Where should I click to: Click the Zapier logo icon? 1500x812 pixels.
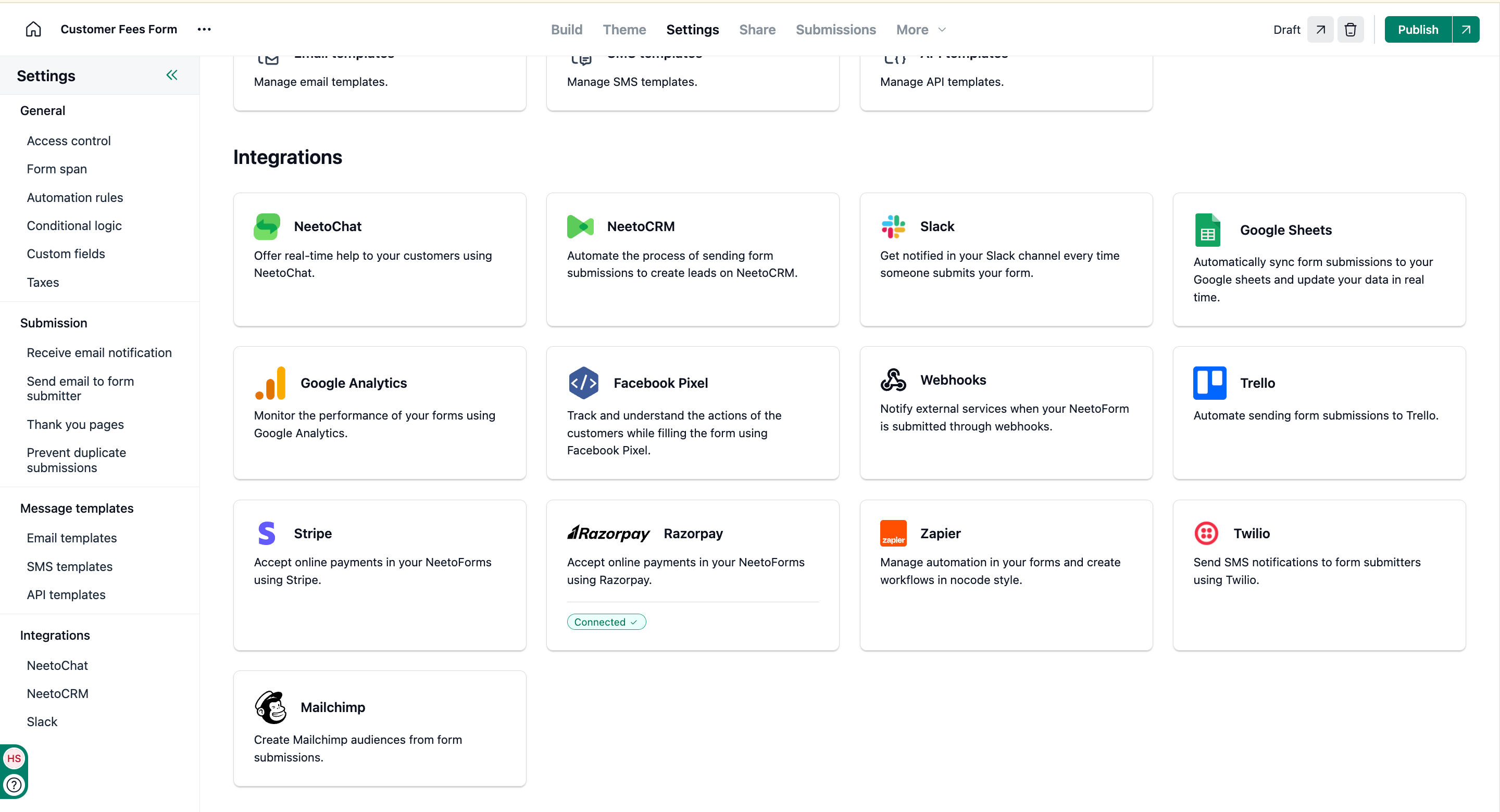coord(893,533)
